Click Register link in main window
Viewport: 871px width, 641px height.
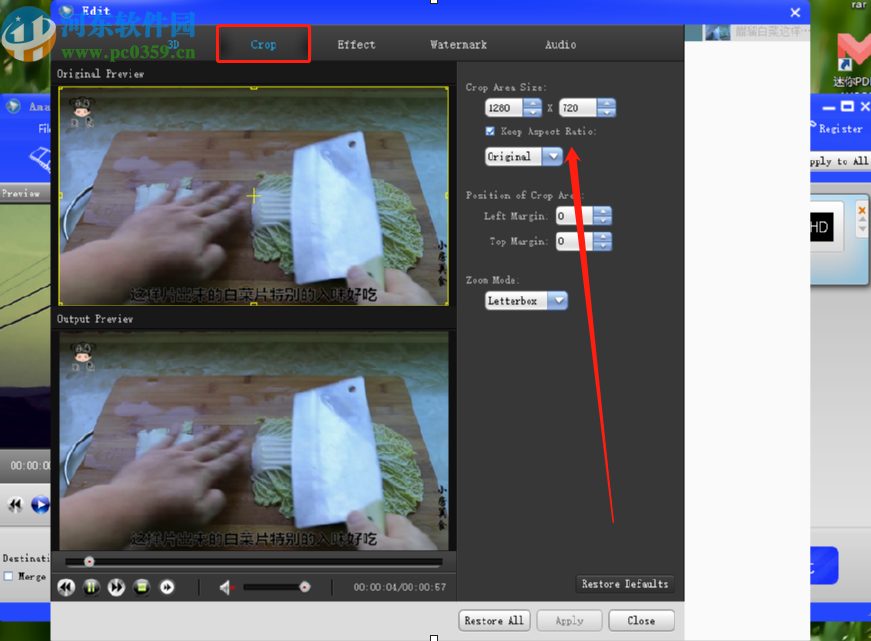840,129
